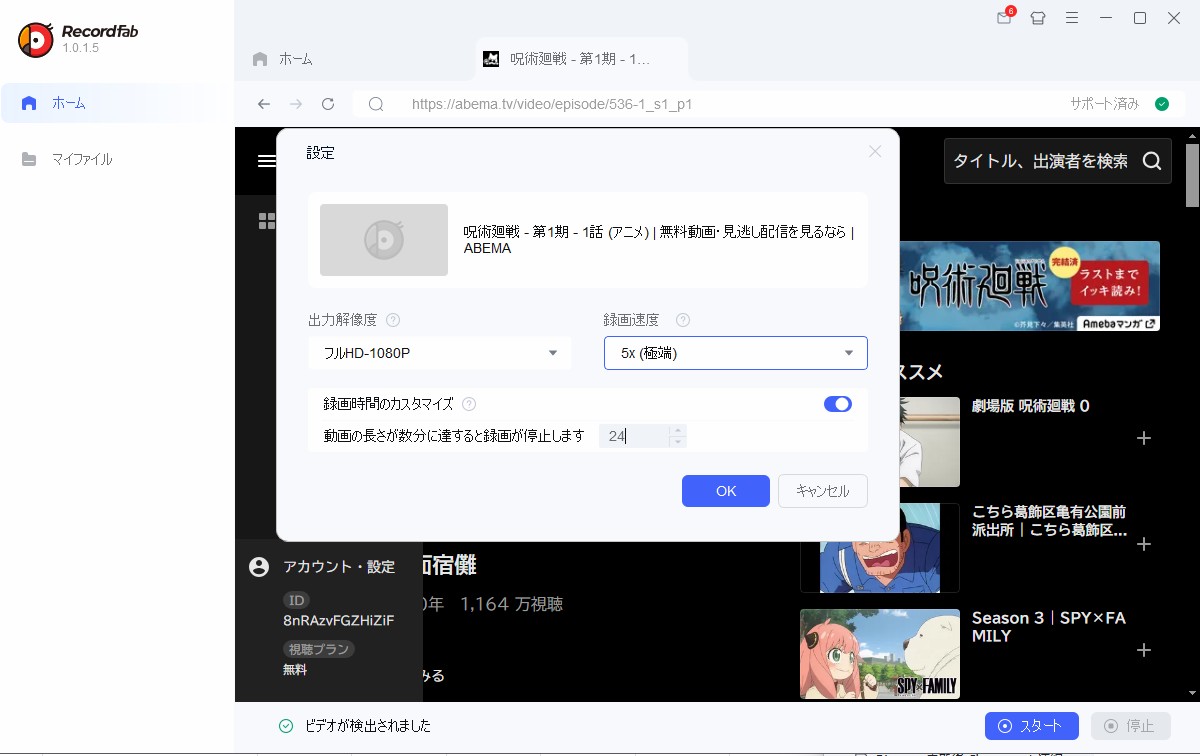Reload the ABEMA page

pyautogui.click(x=328, y=103)
